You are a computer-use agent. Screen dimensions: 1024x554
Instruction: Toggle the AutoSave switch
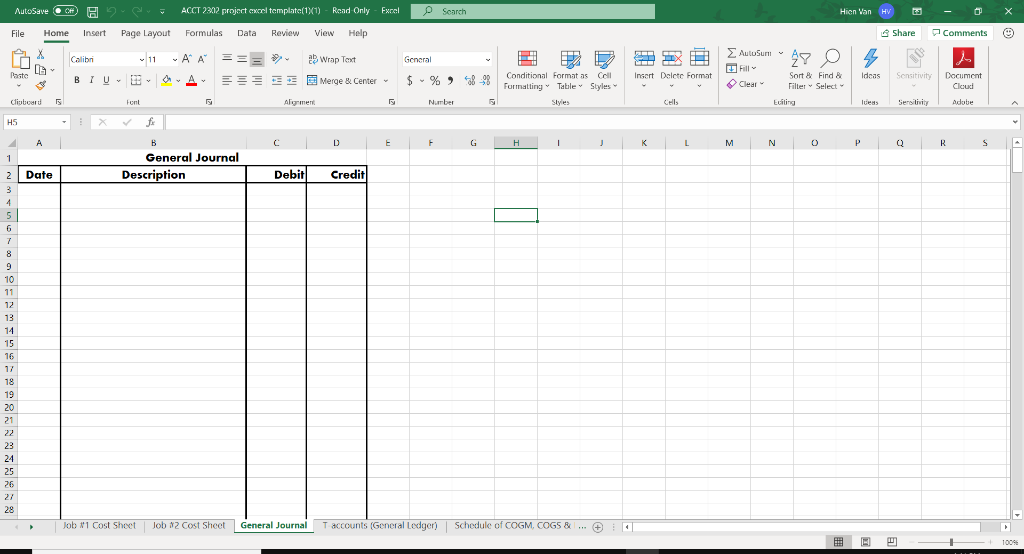coord(65,11)
